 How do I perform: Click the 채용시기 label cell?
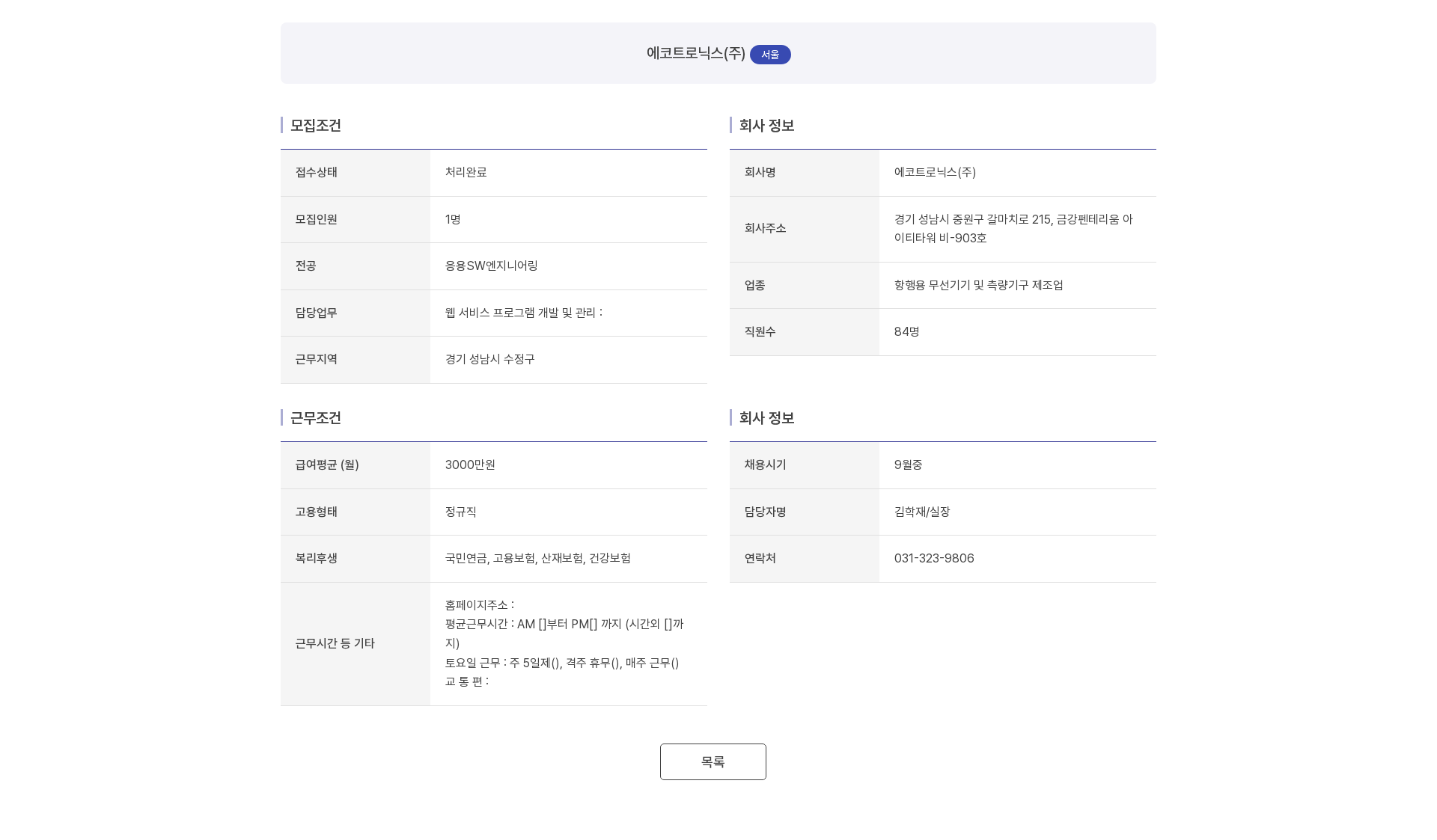tap(805, 465)
